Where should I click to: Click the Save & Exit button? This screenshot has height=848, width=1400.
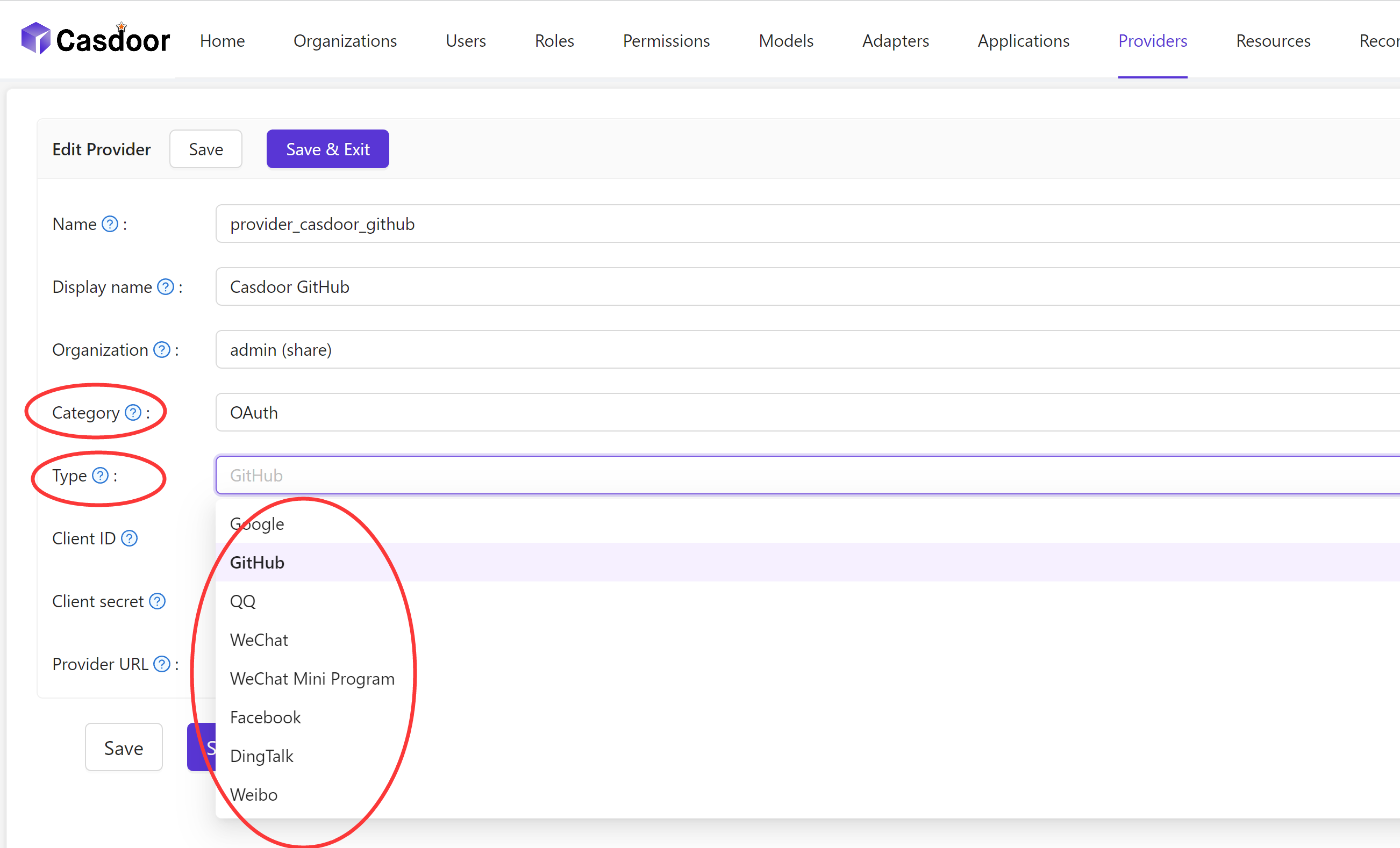pos(327,149)
